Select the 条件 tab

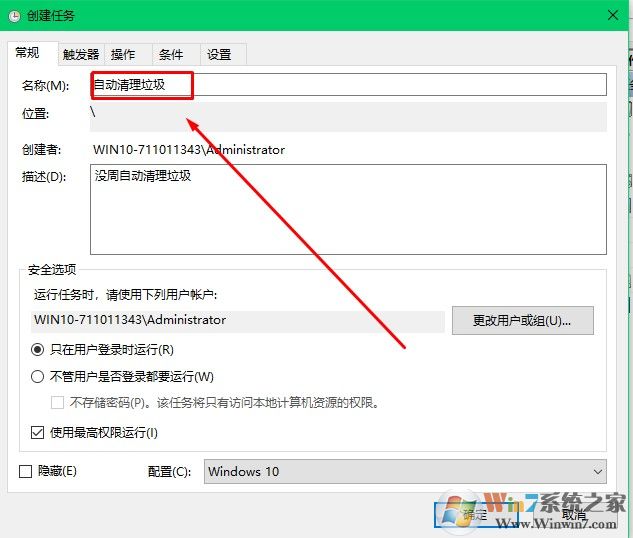[x=171, y=55]
